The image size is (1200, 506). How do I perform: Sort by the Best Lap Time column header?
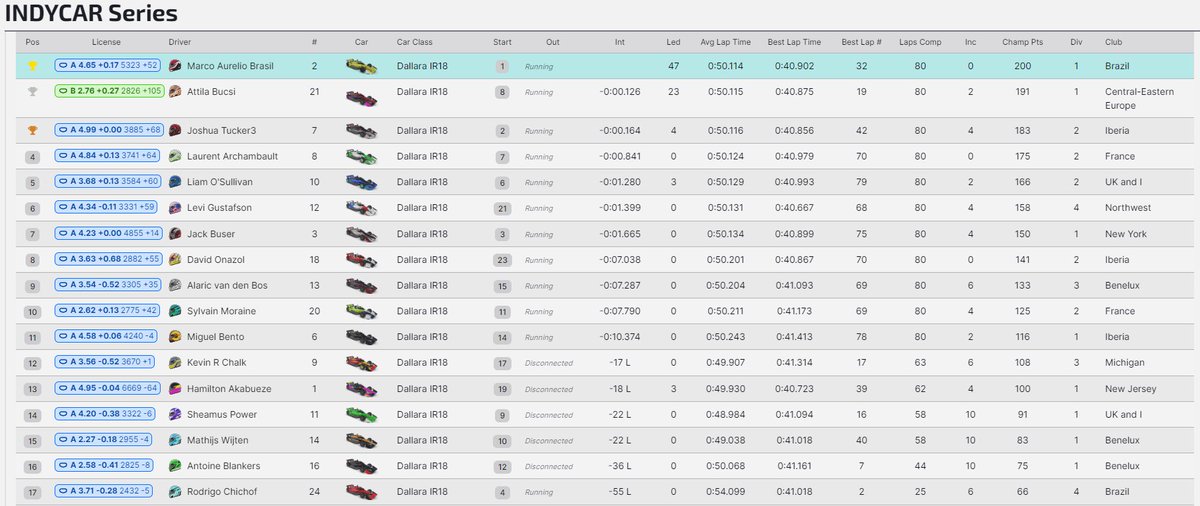pos(796,43)
